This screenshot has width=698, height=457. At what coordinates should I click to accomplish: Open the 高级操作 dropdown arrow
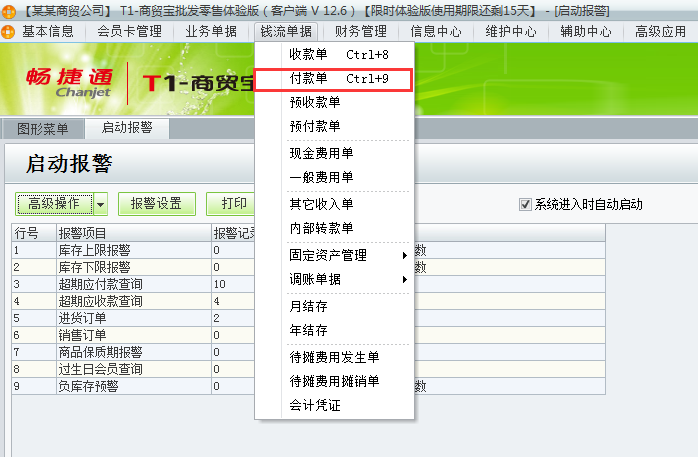pyautogui.click(x=101, y=204)
